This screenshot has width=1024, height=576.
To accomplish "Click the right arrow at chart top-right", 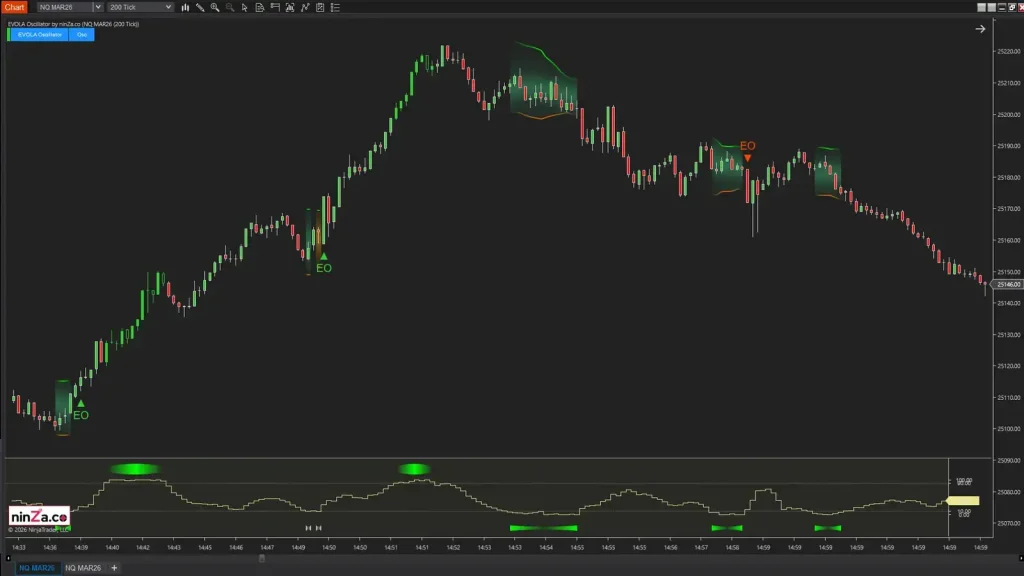I will [x=980, y=29].
